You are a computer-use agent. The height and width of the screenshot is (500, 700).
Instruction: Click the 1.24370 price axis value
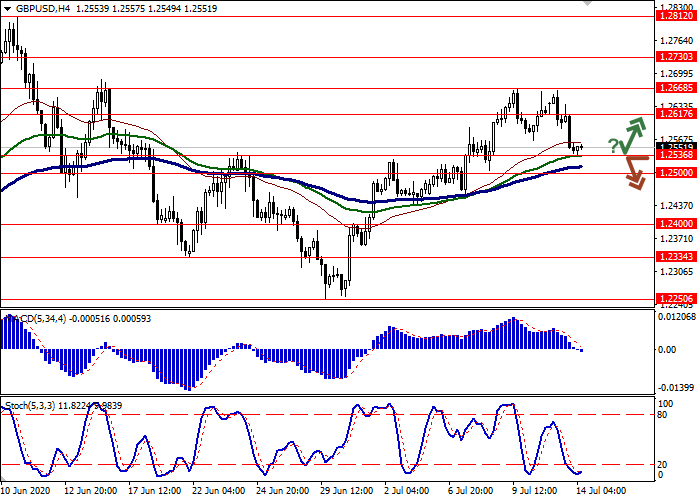(x=676, y=206)
